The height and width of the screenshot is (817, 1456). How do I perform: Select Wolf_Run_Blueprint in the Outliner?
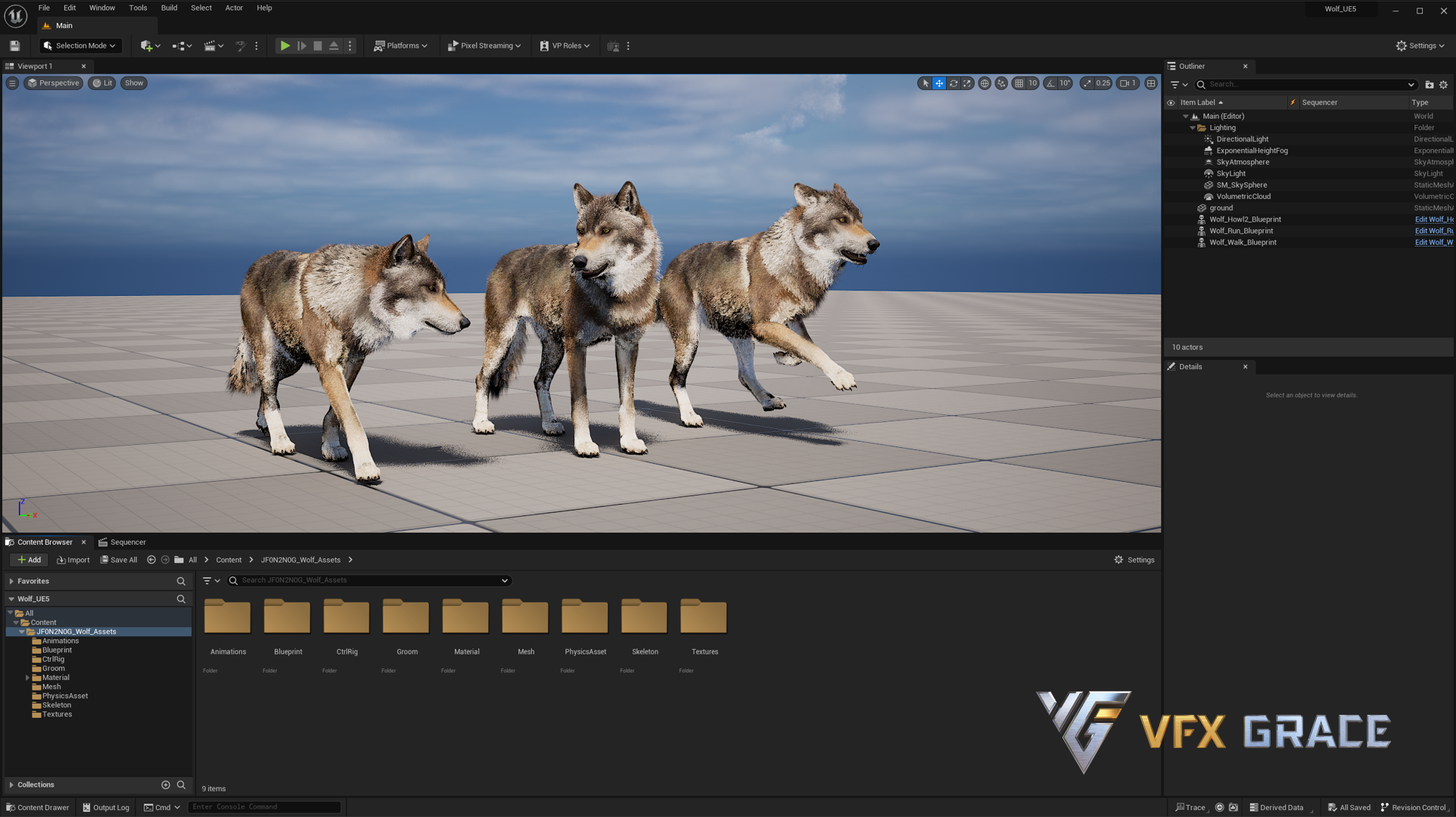[1240, 231]
